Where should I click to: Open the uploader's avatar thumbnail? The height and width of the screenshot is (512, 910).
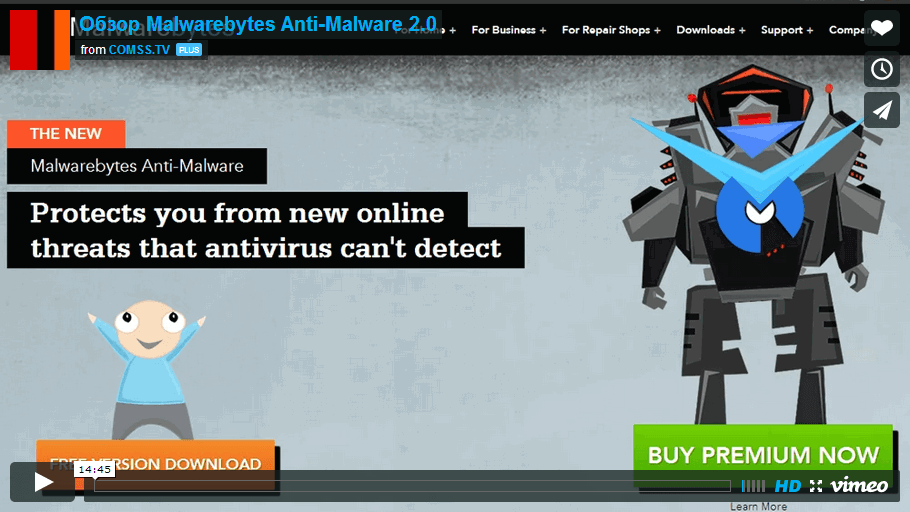(40, 39)
